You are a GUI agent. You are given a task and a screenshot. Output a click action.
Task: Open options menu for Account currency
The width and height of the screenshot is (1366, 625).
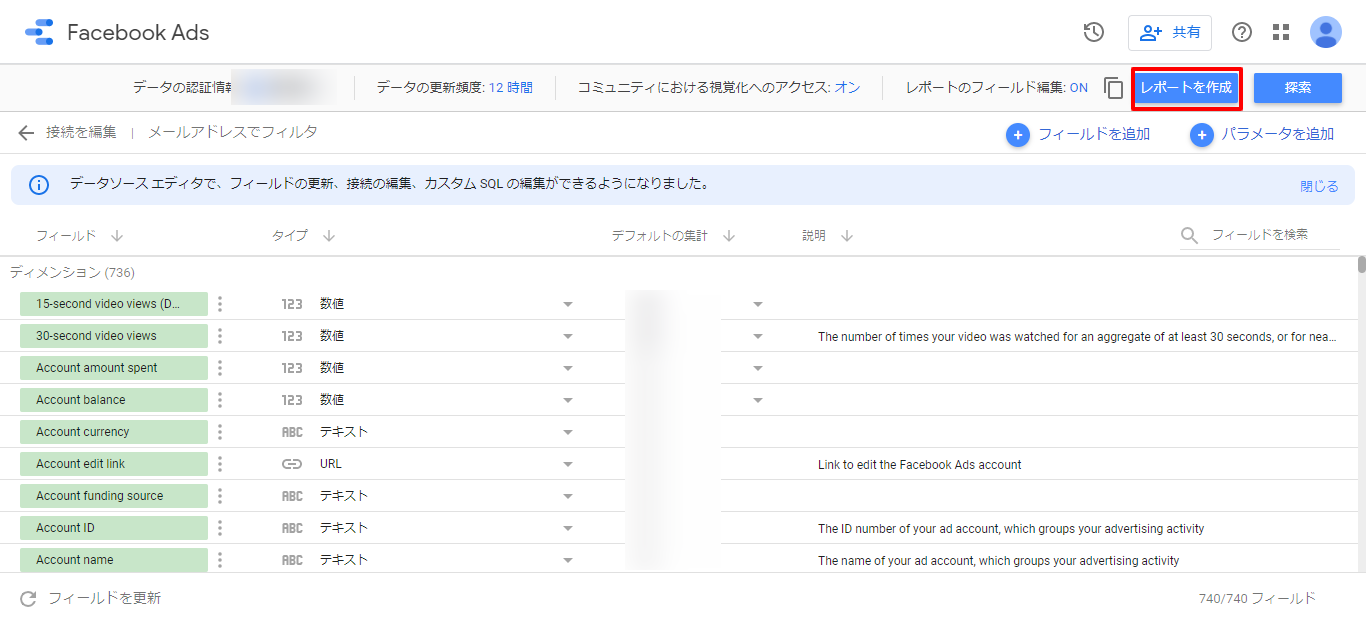[x=220, y=432]
